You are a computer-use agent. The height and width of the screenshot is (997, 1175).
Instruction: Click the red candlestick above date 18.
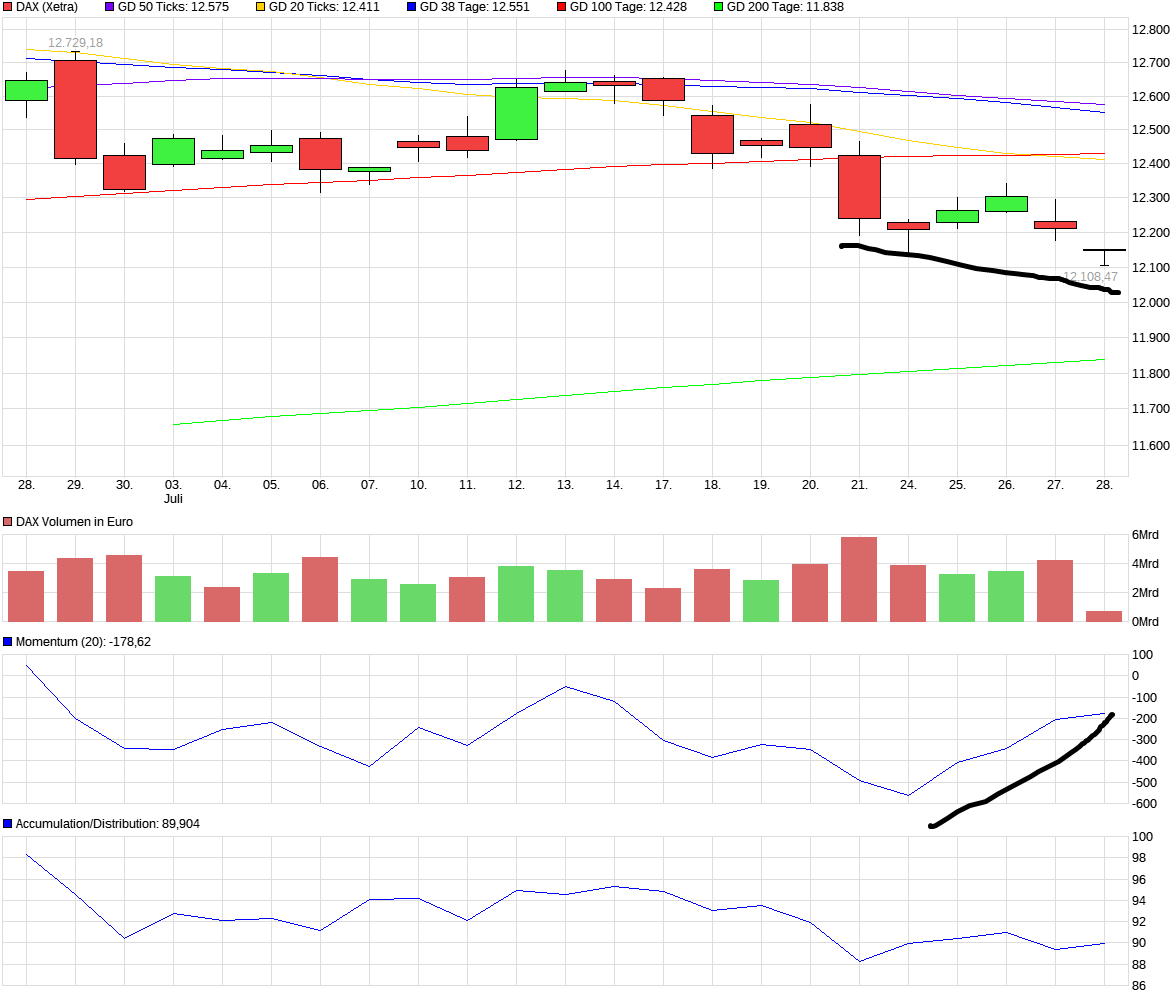click(x=713, y=134)
